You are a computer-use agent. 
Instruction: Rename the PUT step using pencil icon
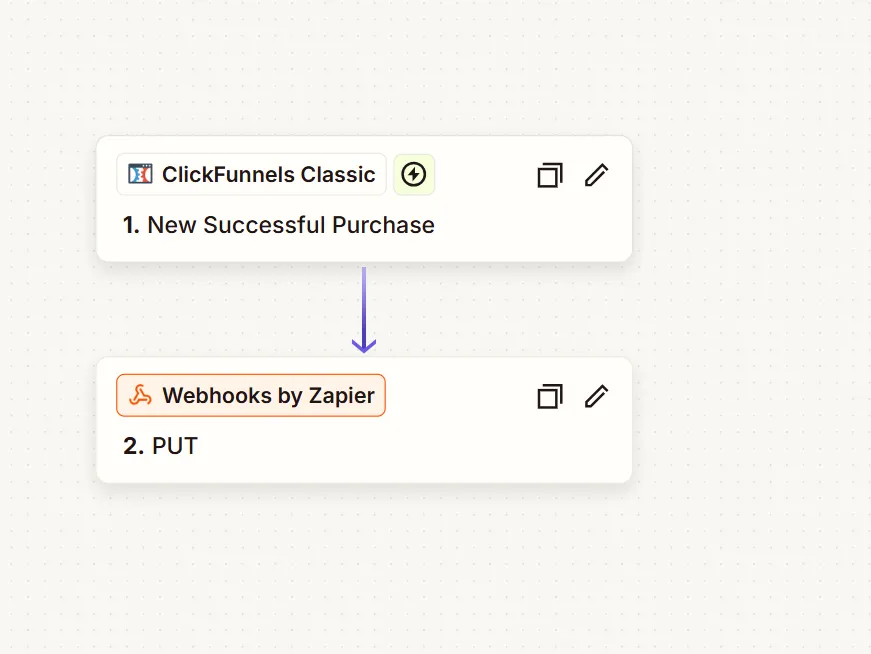pos(597,396)
